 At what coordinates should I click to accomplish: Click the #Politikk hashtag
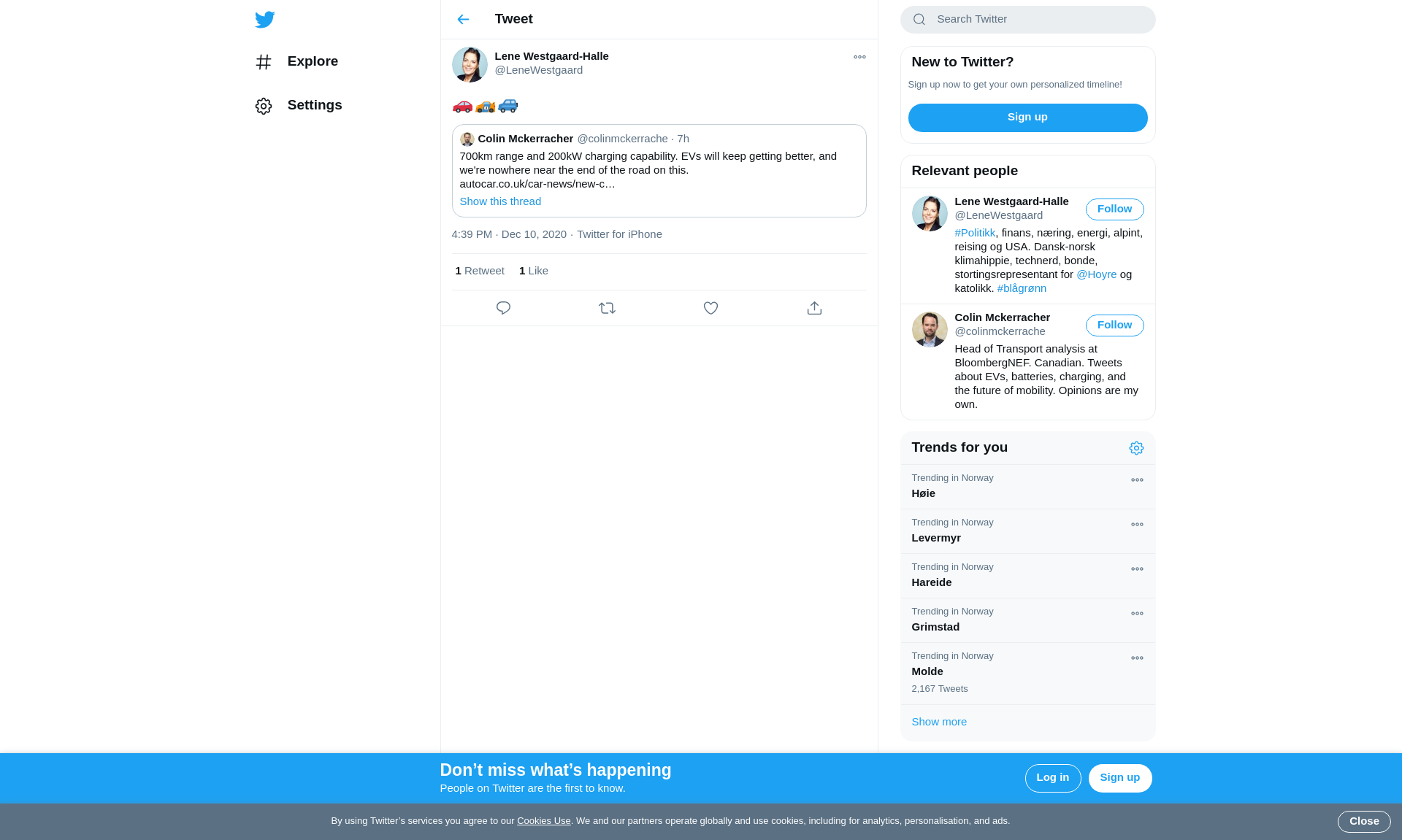click(975, 233)
